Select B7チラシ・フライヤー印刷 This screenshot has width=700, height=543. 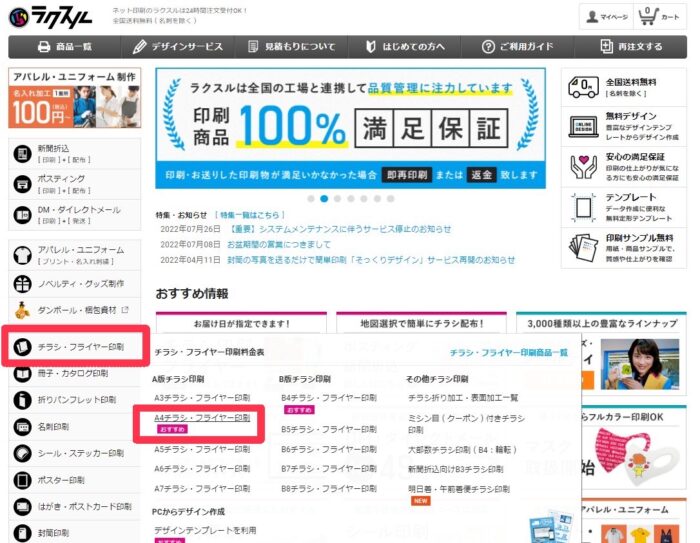tap(329, 468)
